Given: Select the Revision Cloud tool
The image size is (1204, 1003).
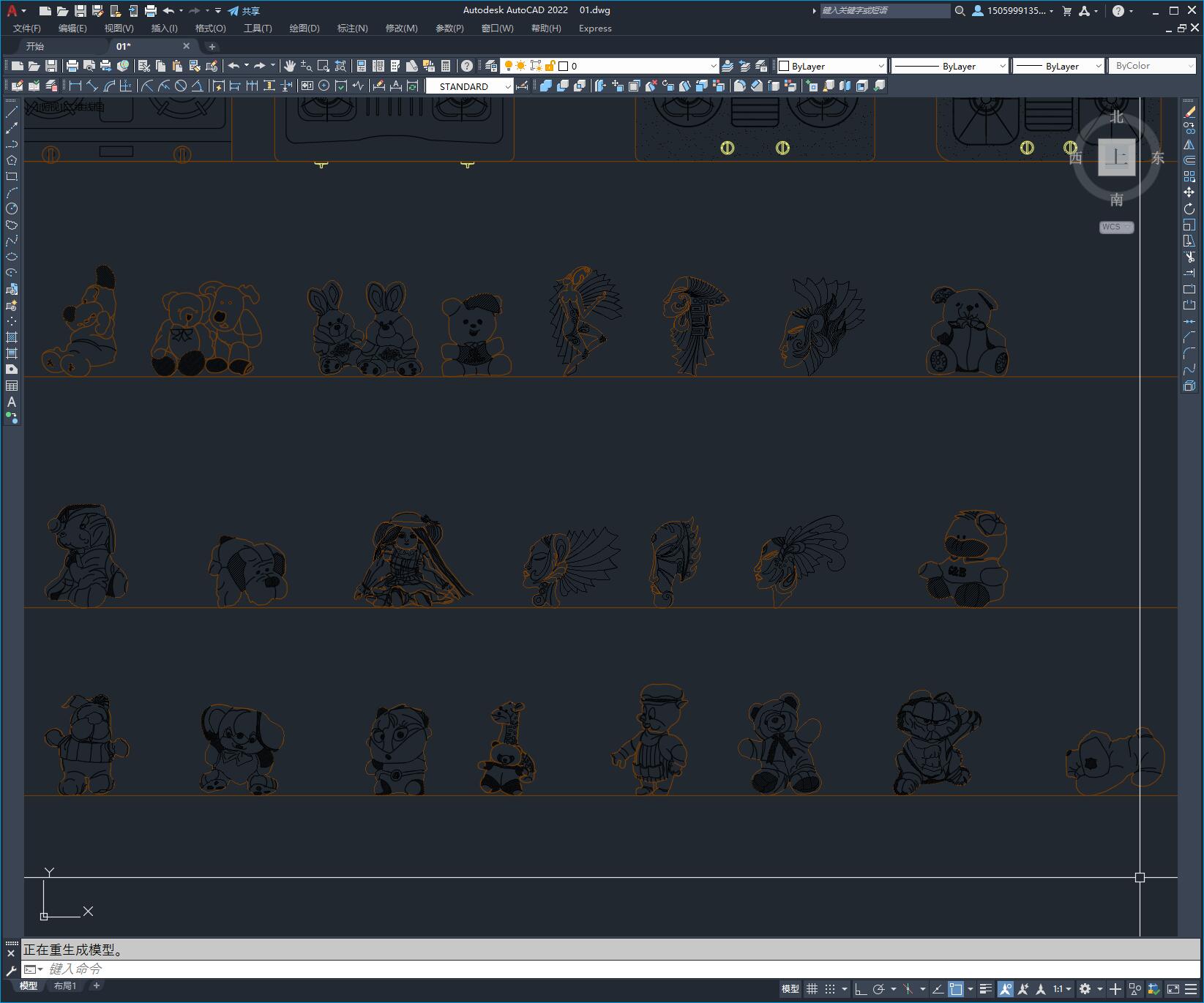Looking at the screenshot, I should [12, 225].
